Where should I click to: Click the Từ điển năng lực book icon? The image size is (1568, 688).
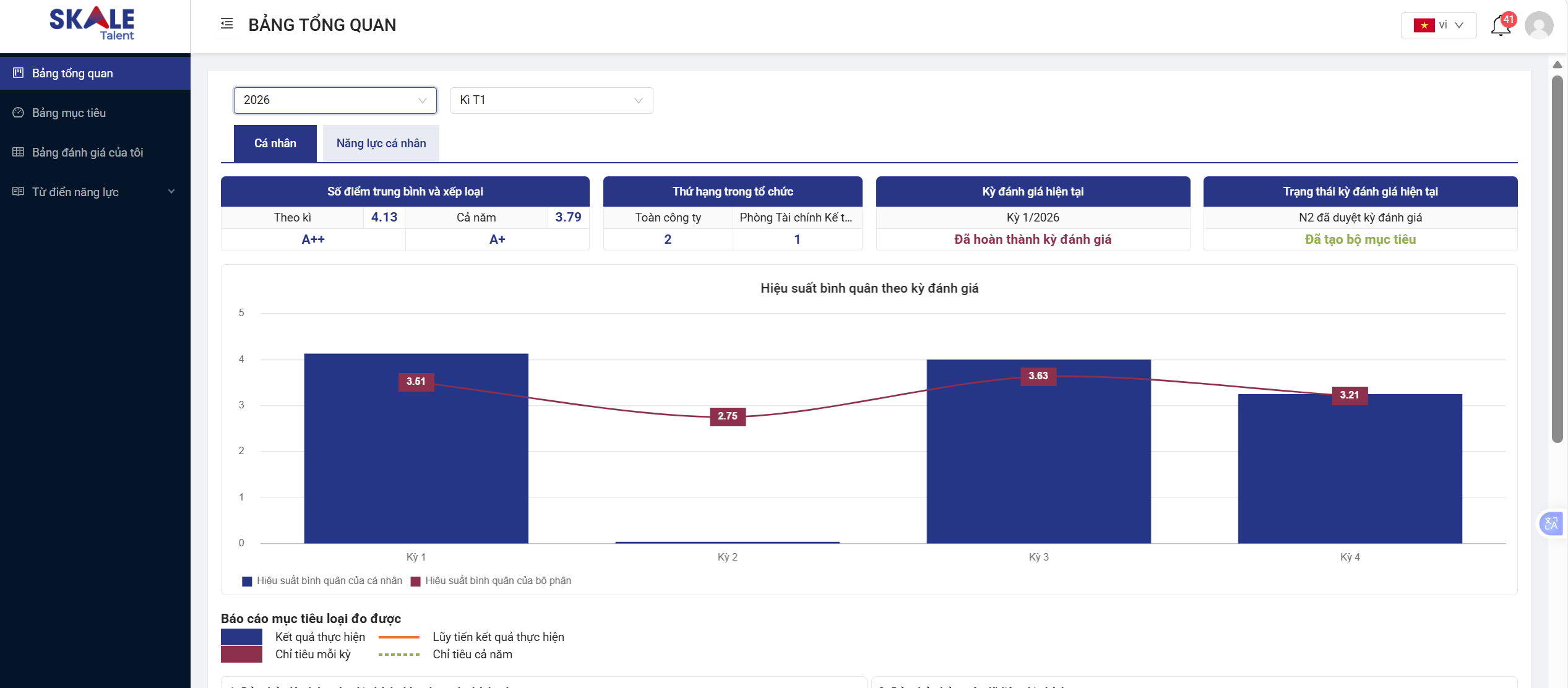click(x=19, y=192)
